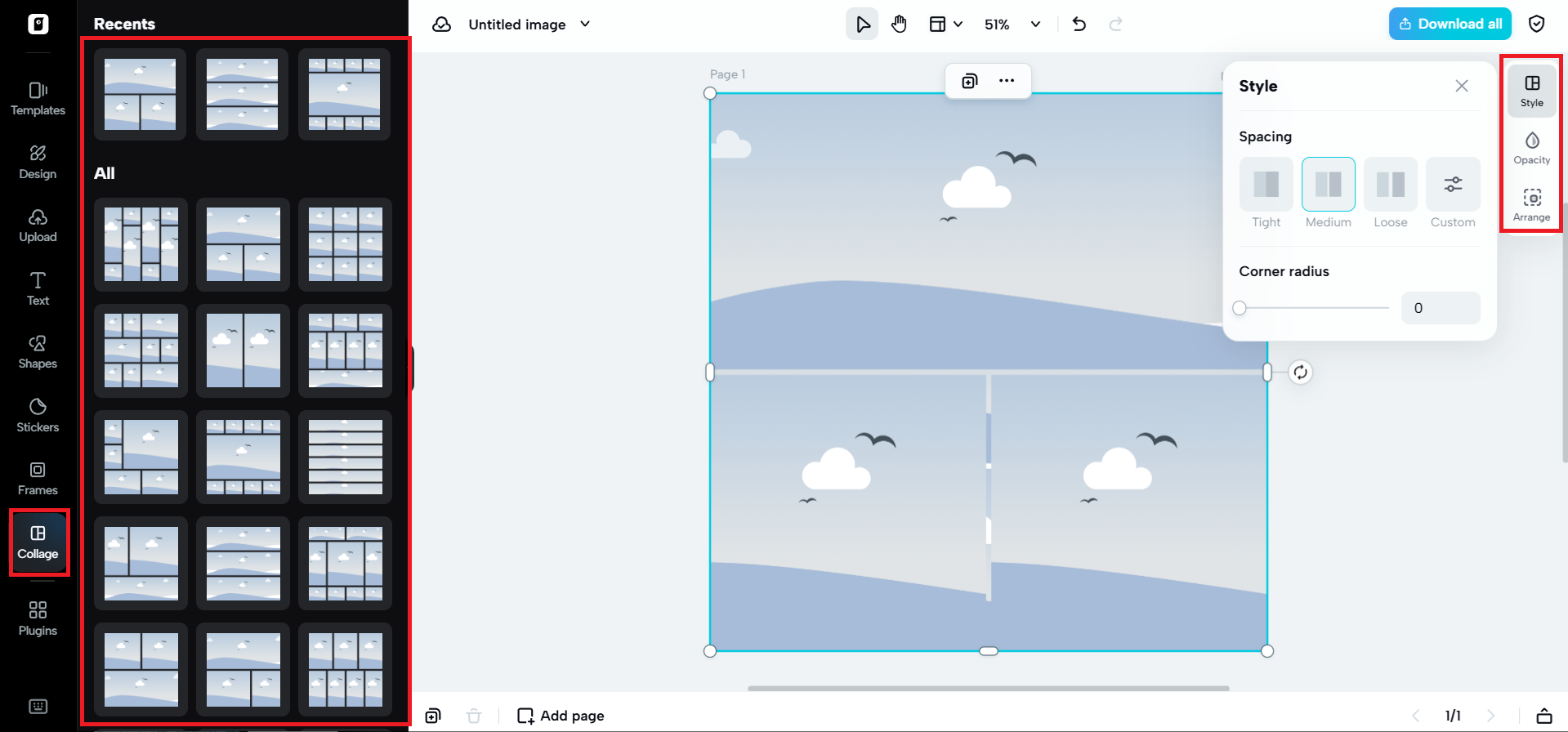The width and height of the screenshot is (1568, 732).
Task: Click the Corner radius value field
Action: [x=1441, y=308]
